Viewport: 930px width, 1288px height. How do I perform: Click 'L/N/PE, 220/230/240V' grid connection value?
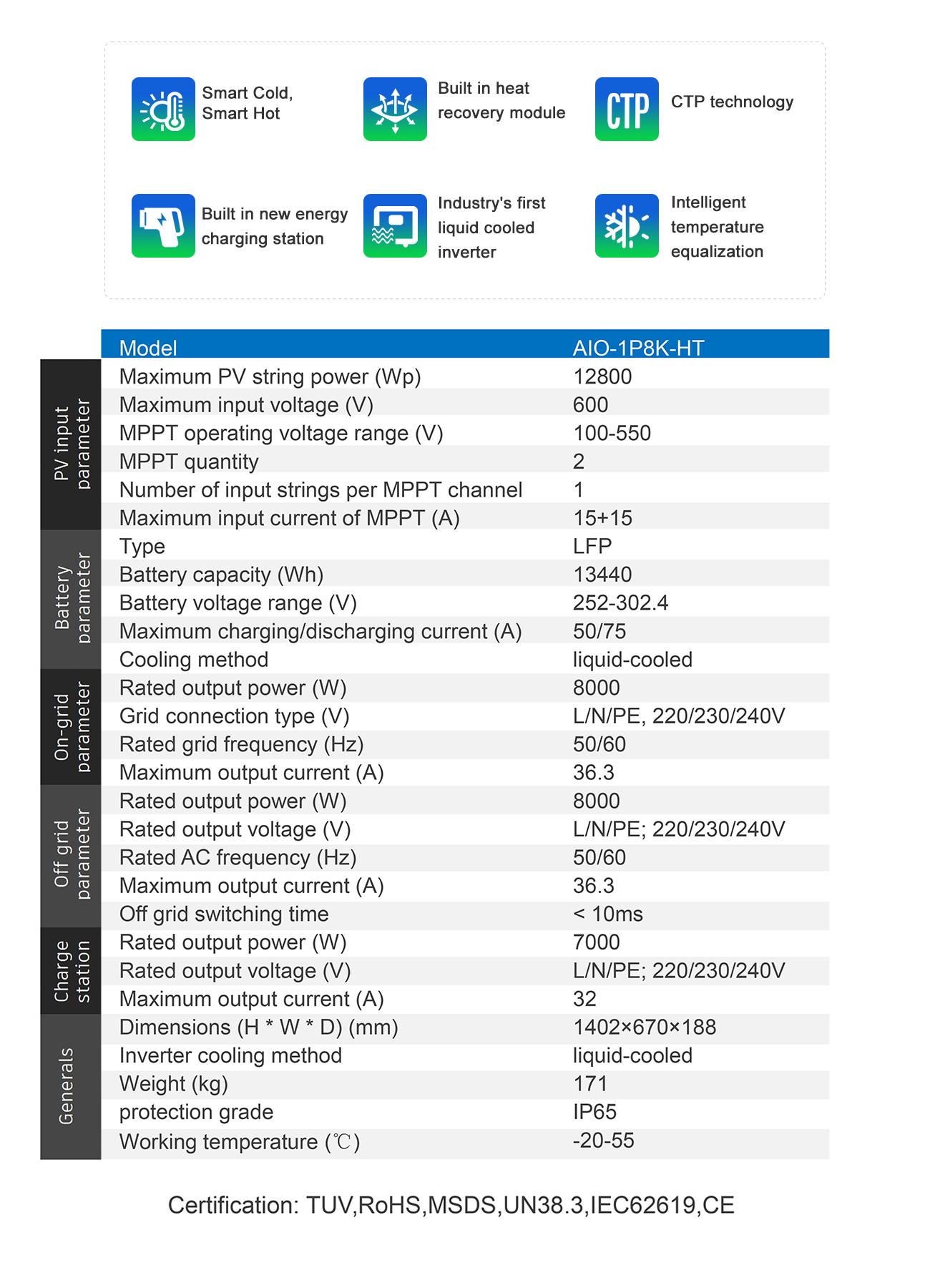(679, 716)
